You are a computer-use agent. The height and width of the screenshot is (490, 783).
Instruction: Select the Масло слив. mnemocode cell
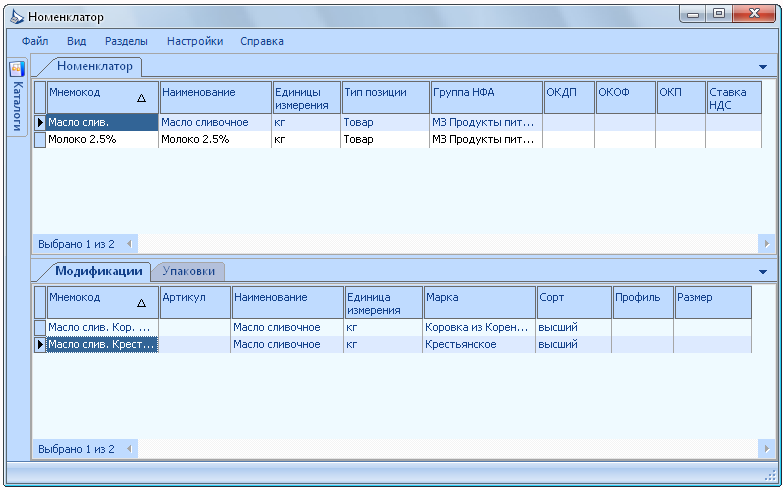(102, 122)
